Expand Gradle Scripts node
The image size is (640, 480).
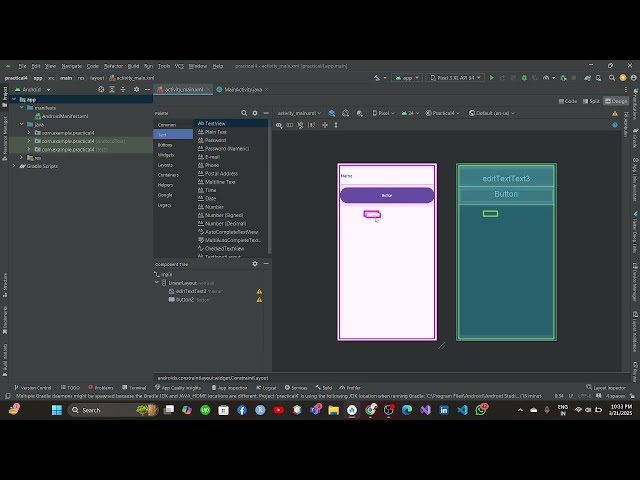click(14, 166)
